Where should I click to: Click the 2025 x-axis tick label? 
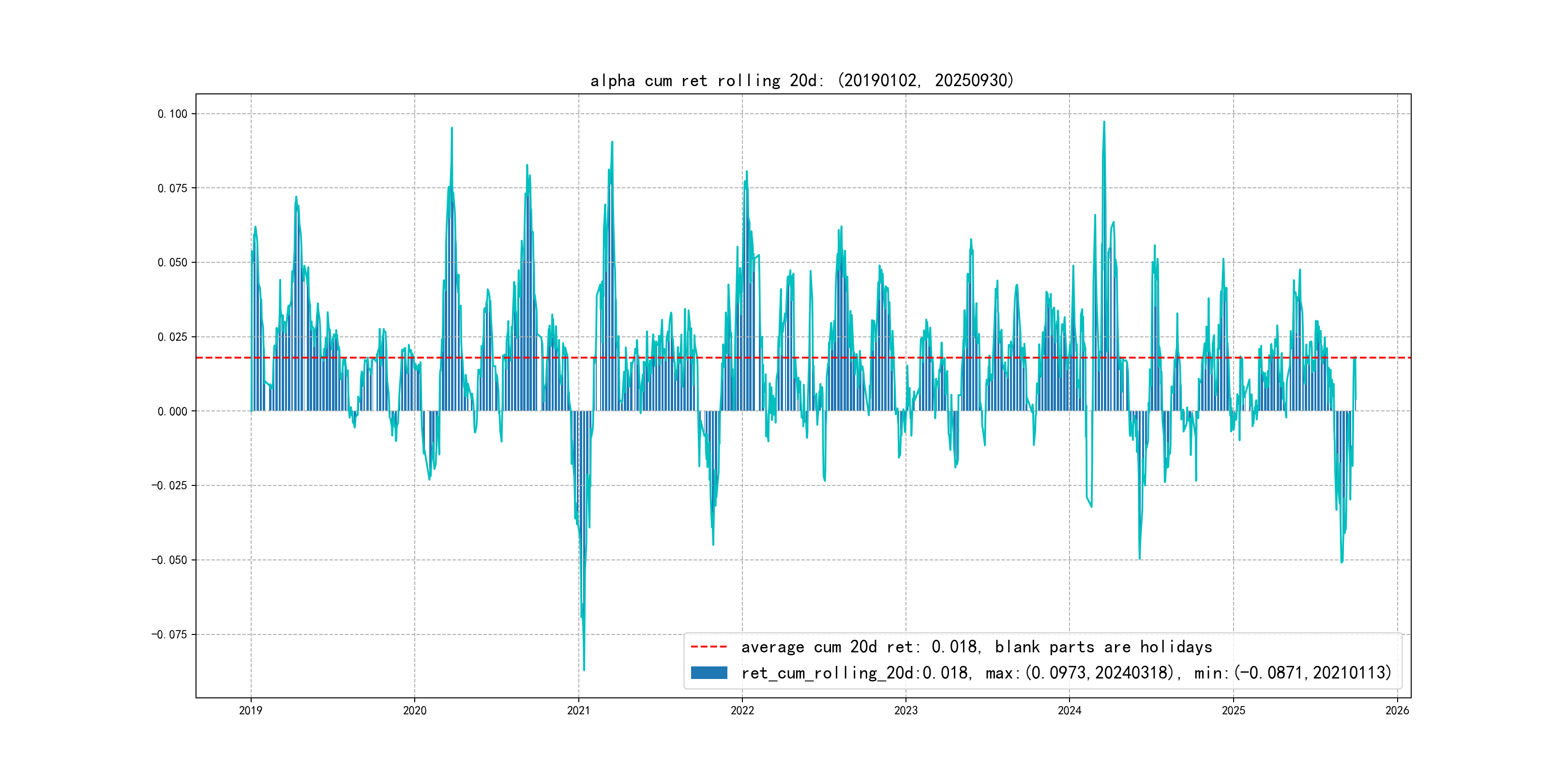[1233, 710]
